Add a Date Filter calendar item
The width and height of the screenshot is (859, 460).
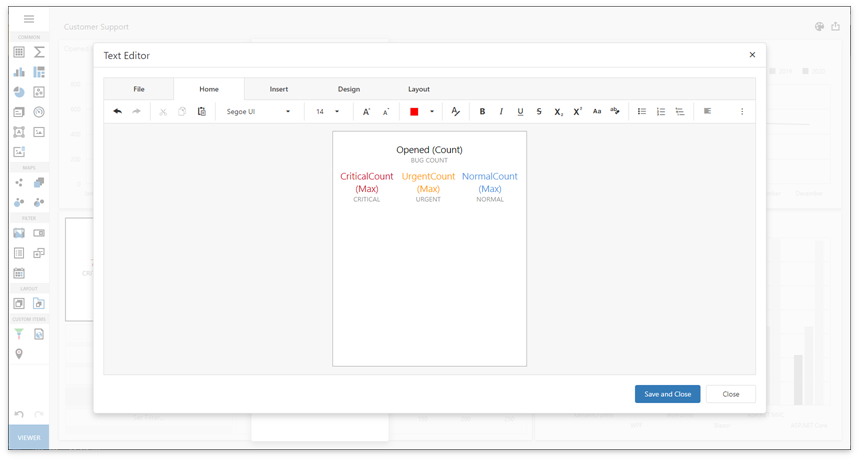pyautogui.click(x=19, y=273)
